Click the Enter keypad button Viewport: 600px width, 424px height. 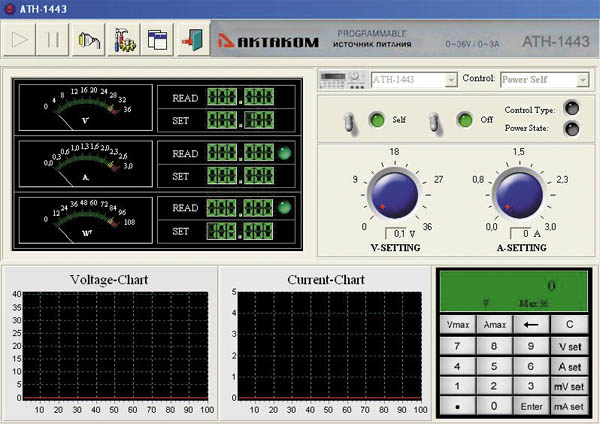tap(531, 406)
